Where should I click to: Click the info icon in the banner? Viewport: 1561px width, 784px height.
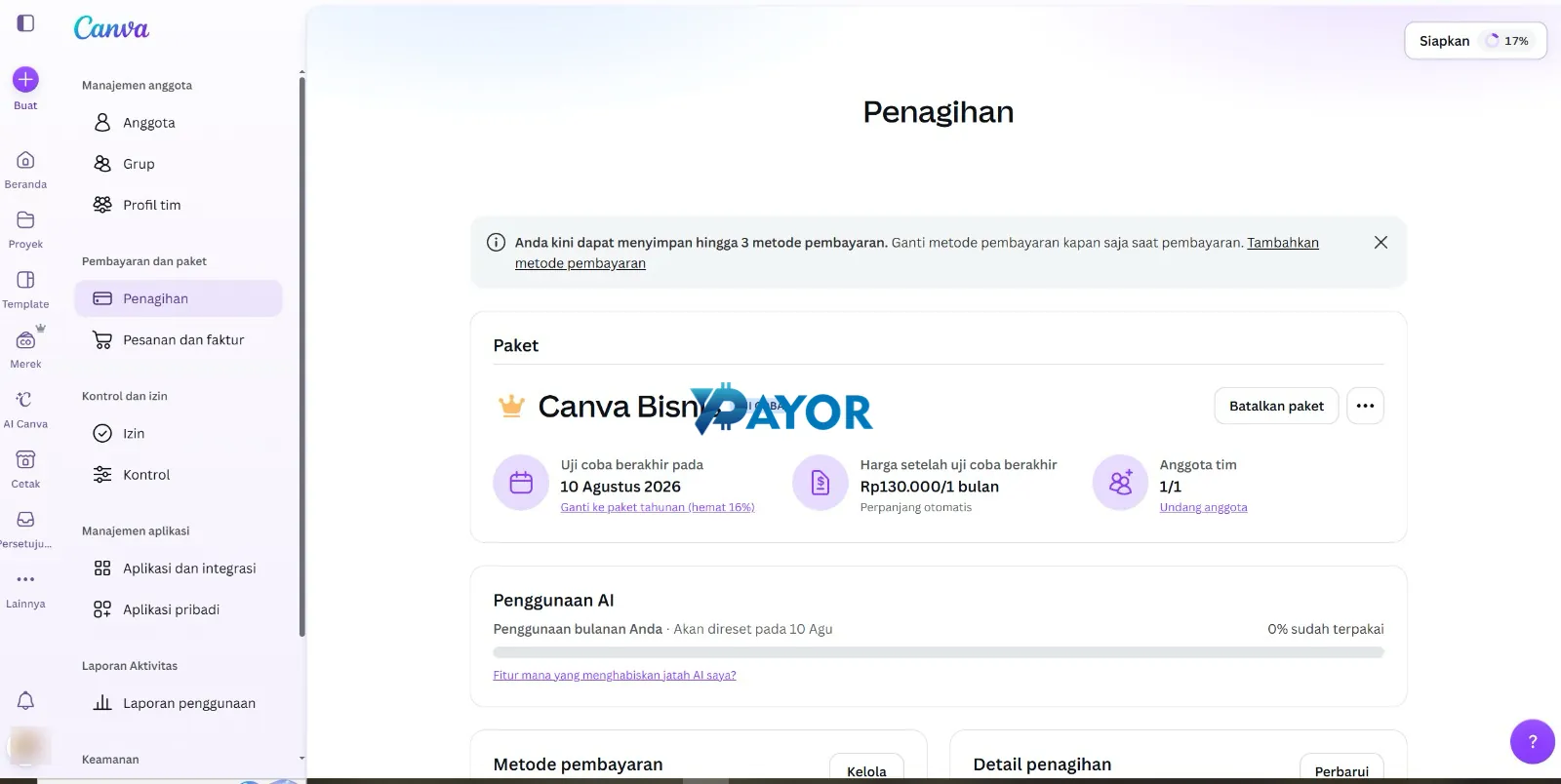click(x=496, y=243)
